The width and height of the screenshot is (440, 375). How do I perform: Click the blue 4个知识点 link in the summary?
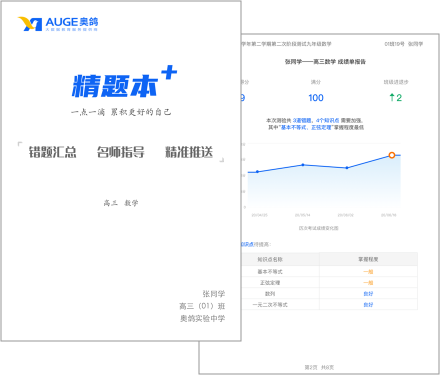[x=327, y=120]
